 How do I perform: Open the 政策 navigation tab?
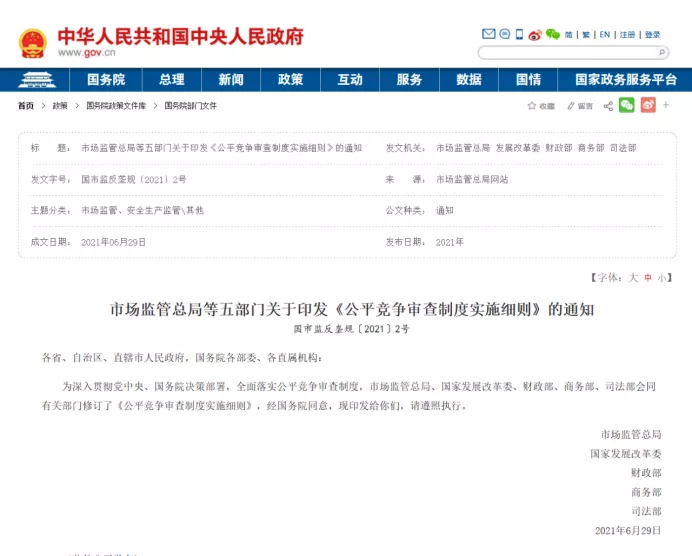coord(290,80)
